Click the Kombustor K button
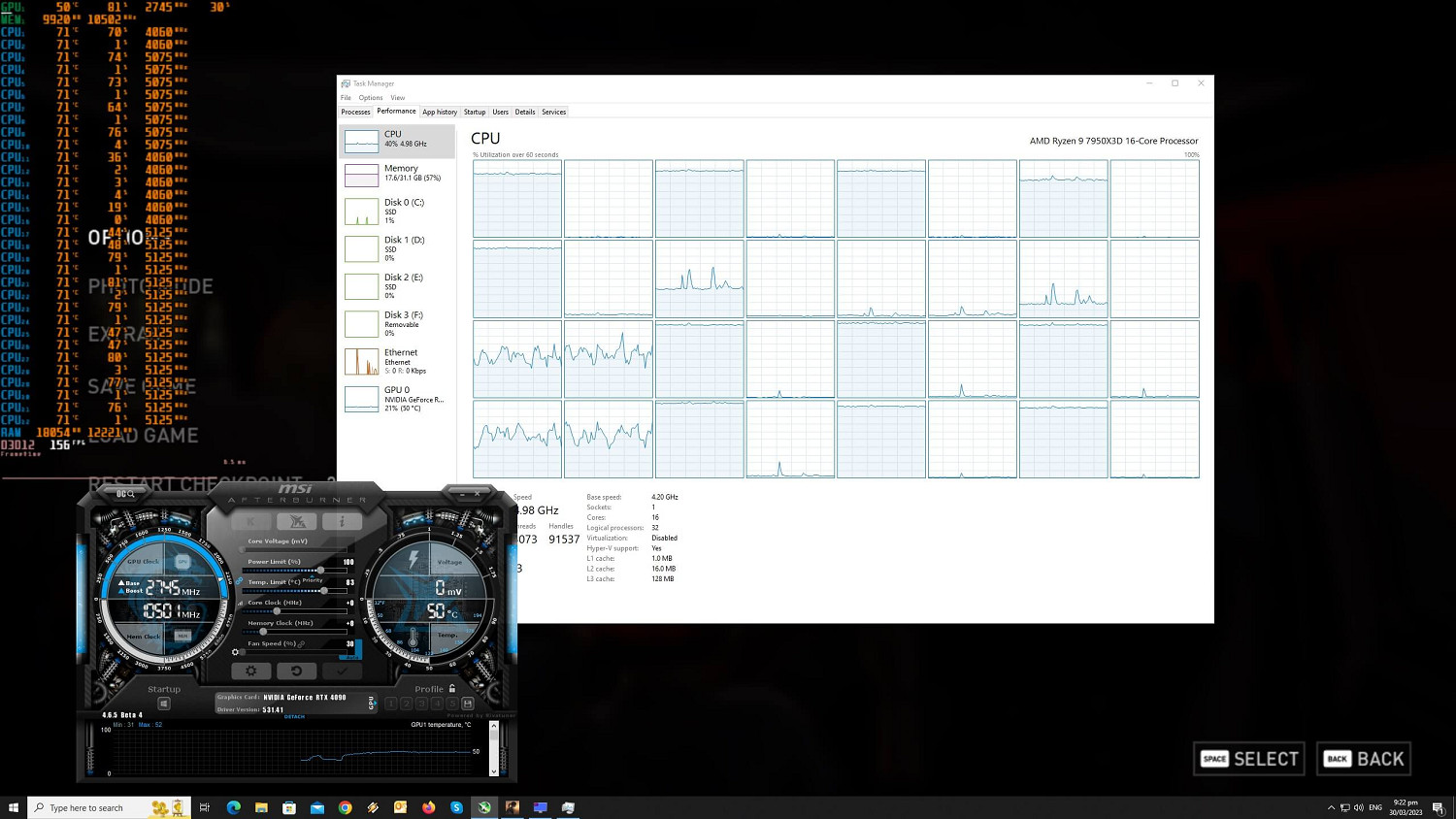Screen dimensions: 1456x819 [250, 522]
